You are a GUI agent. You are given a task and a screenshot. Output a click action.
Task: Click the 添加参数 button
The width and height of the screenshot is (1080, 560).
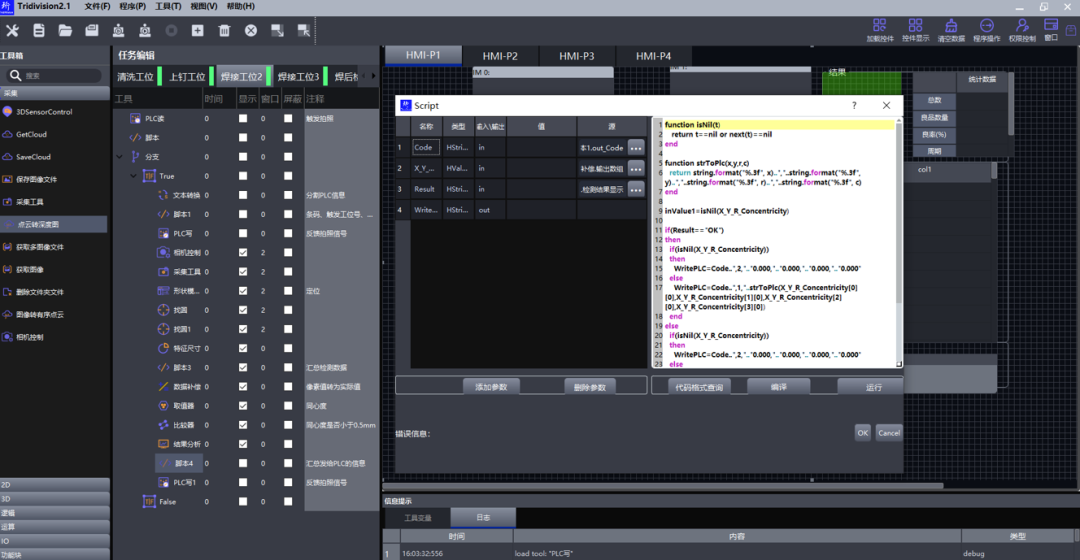point(491,386)
